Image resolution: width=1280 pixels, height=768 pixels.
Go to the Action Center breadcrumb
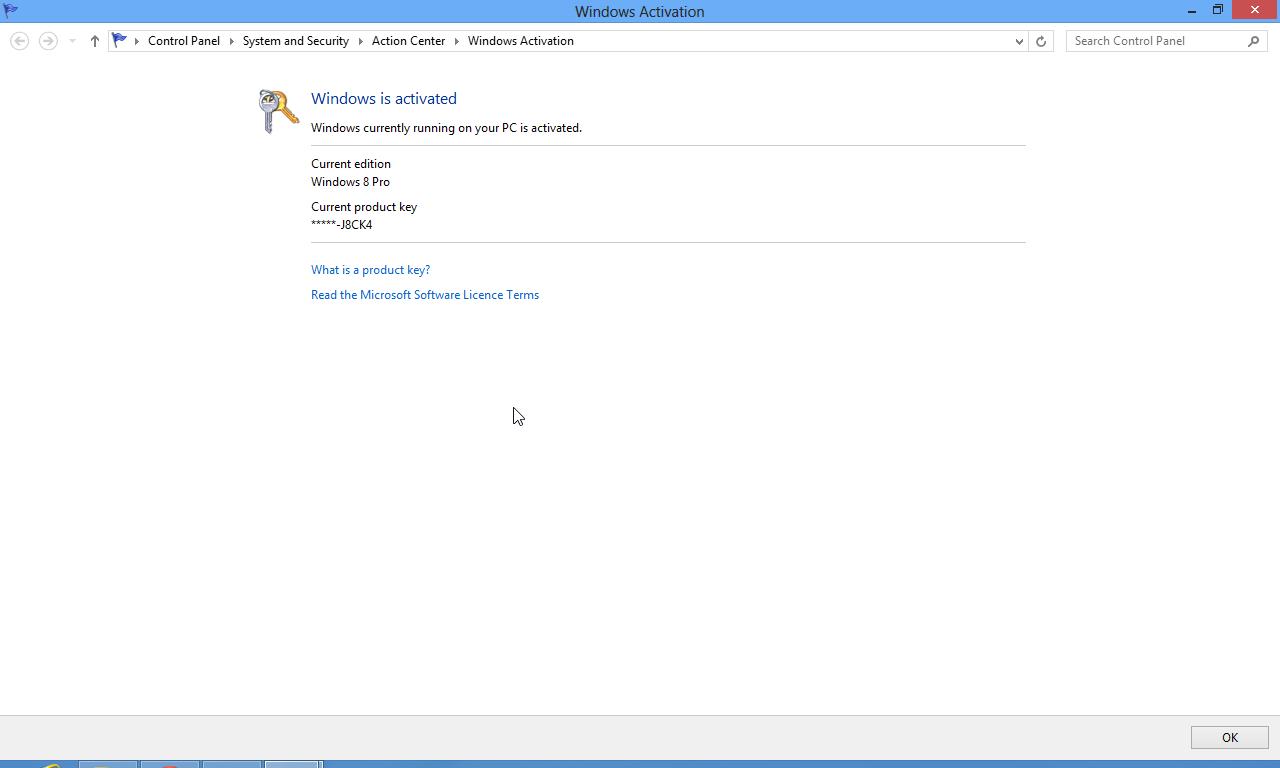click(x=408, y=41)
